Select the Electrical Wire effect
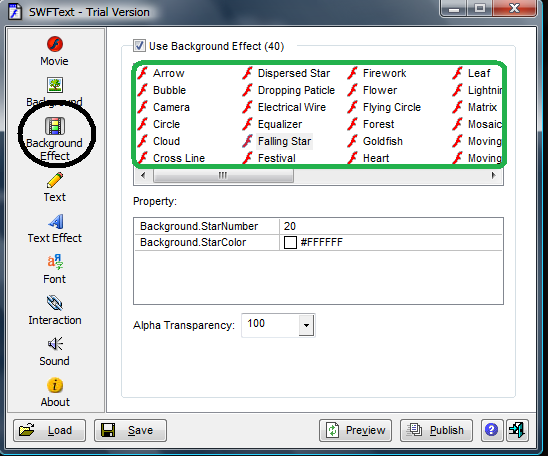The image size is (548, 456). [284, 107]
